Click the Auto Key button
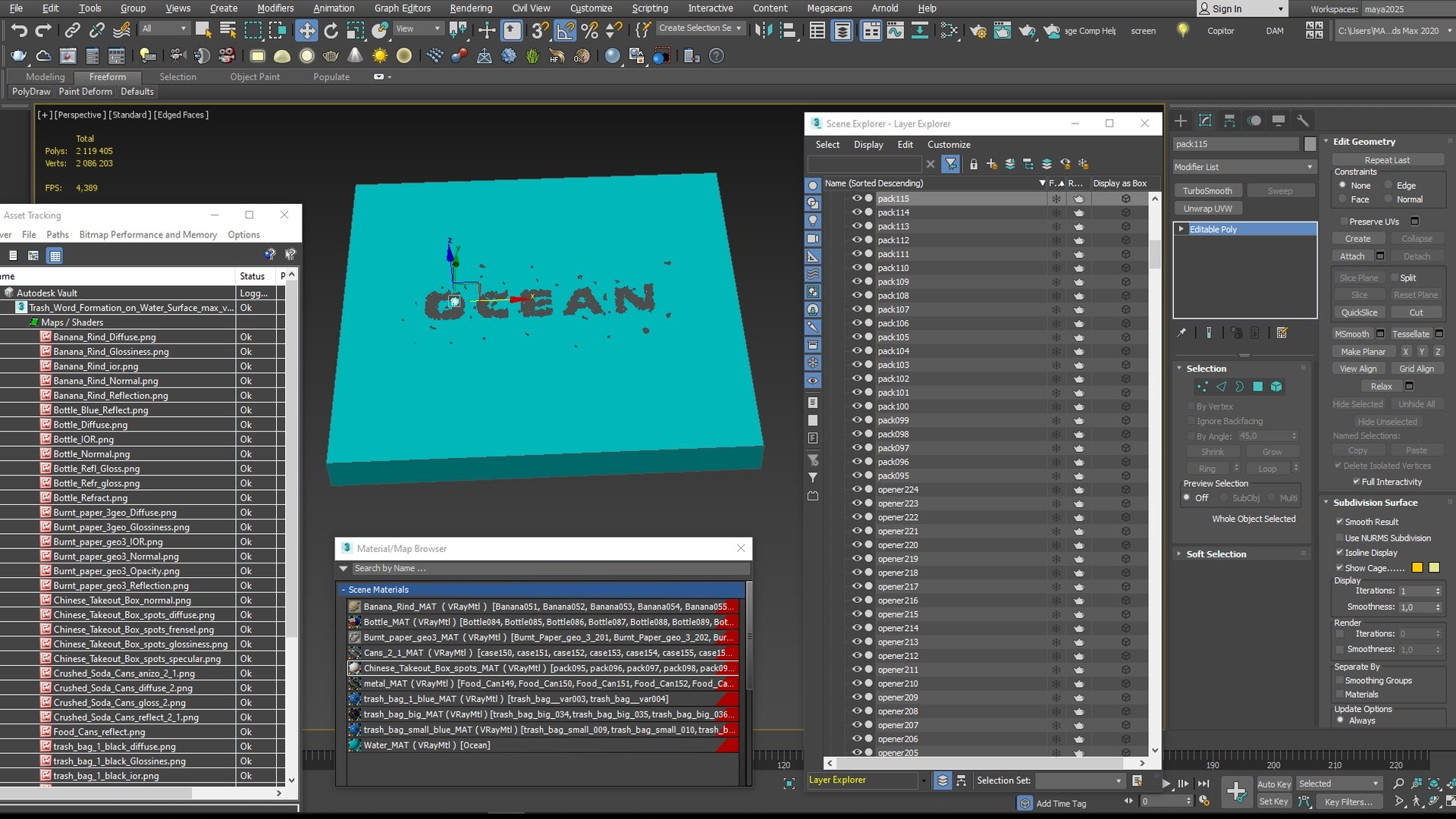The width and height of the screenshot is (1456, 819). coord(1274,784)
